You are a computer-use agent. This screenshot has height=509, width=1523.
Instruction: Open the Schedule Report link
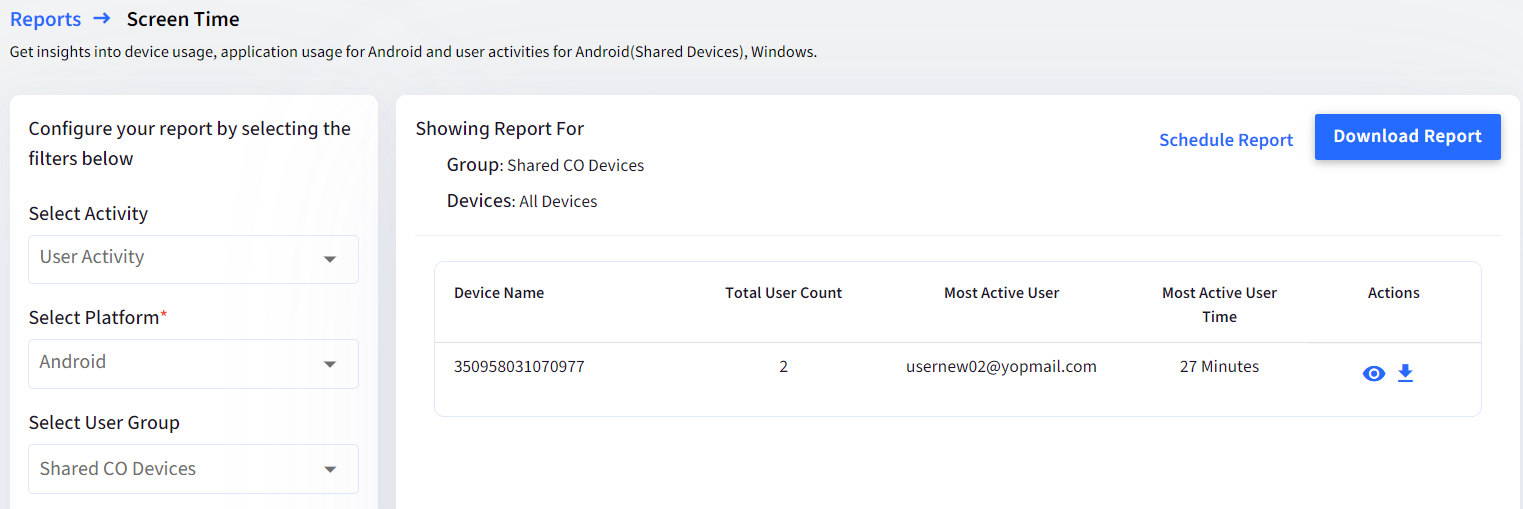point(1226,140)
